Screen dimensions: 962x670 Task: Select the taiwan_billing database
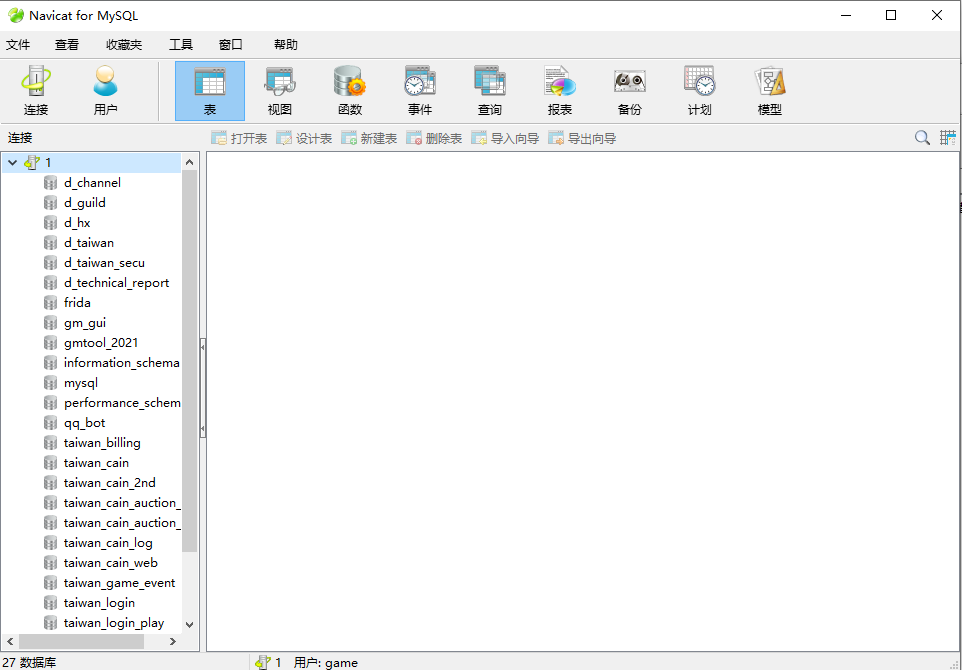(102, 443)
